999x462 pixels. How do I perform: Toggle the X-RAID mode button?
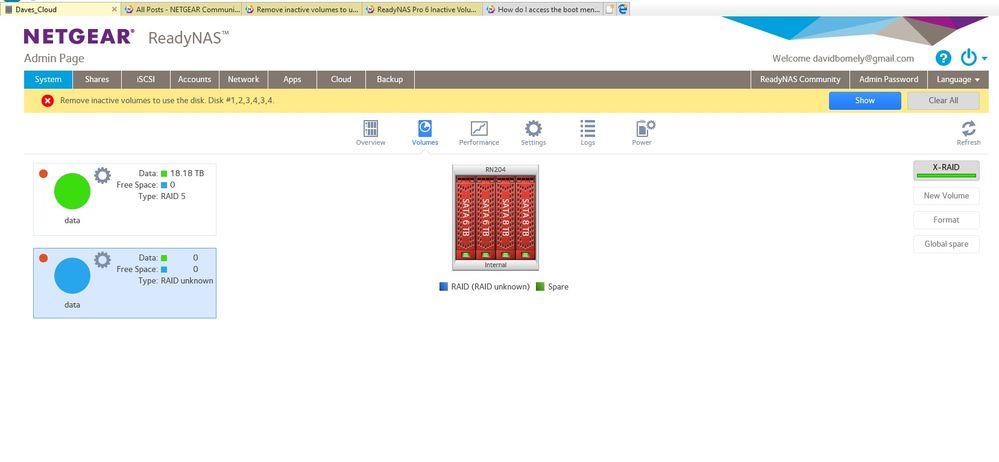pos(946,170)
